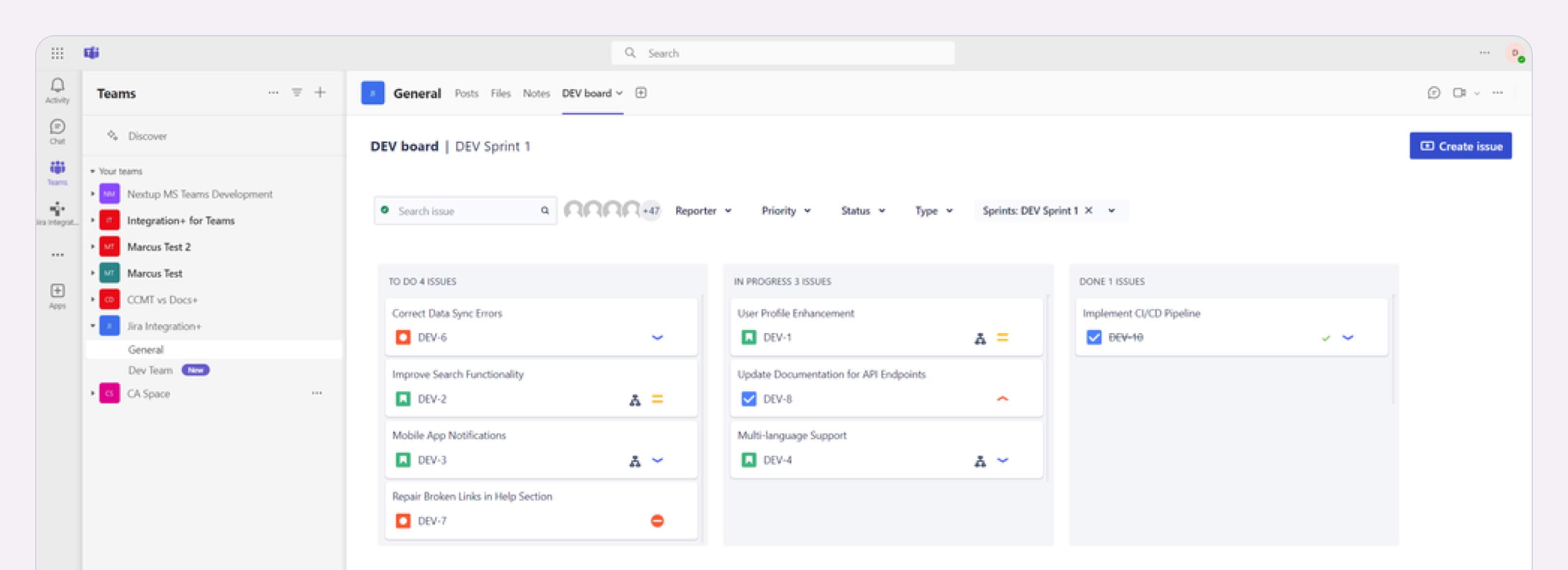Click the plus icon to add a team
This screenshot has height=570, width=1568.
click(319, 93)
